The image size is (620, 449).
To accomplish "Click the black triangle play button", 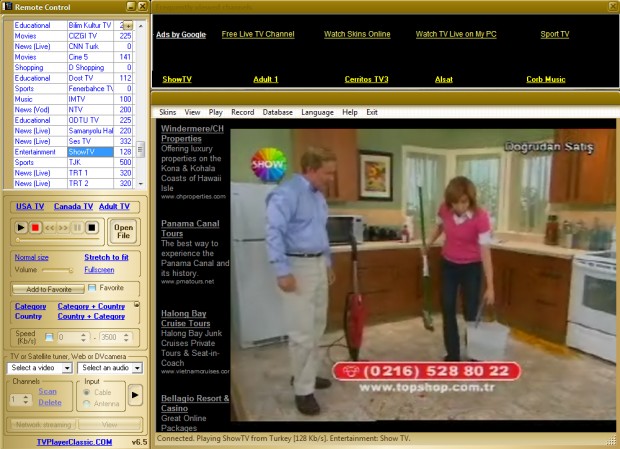I will pos(21,228).
